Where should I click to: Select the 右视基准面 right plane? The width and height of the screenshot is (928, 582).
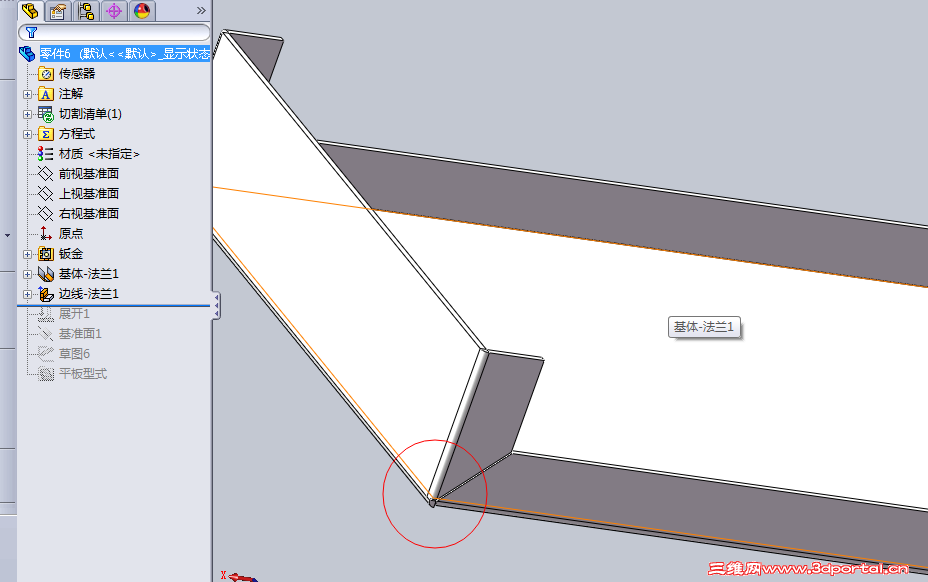89,213
